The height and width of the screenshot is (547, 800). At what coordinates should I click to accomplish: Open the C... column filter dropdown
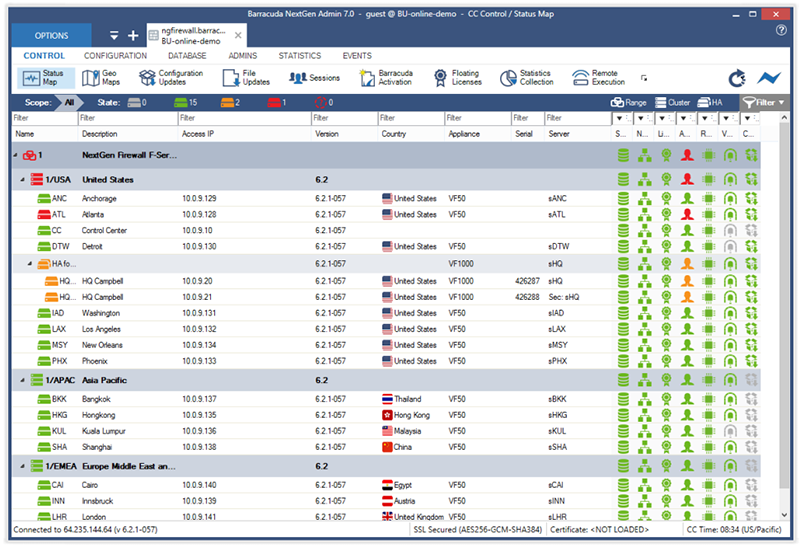pos(748,118)
